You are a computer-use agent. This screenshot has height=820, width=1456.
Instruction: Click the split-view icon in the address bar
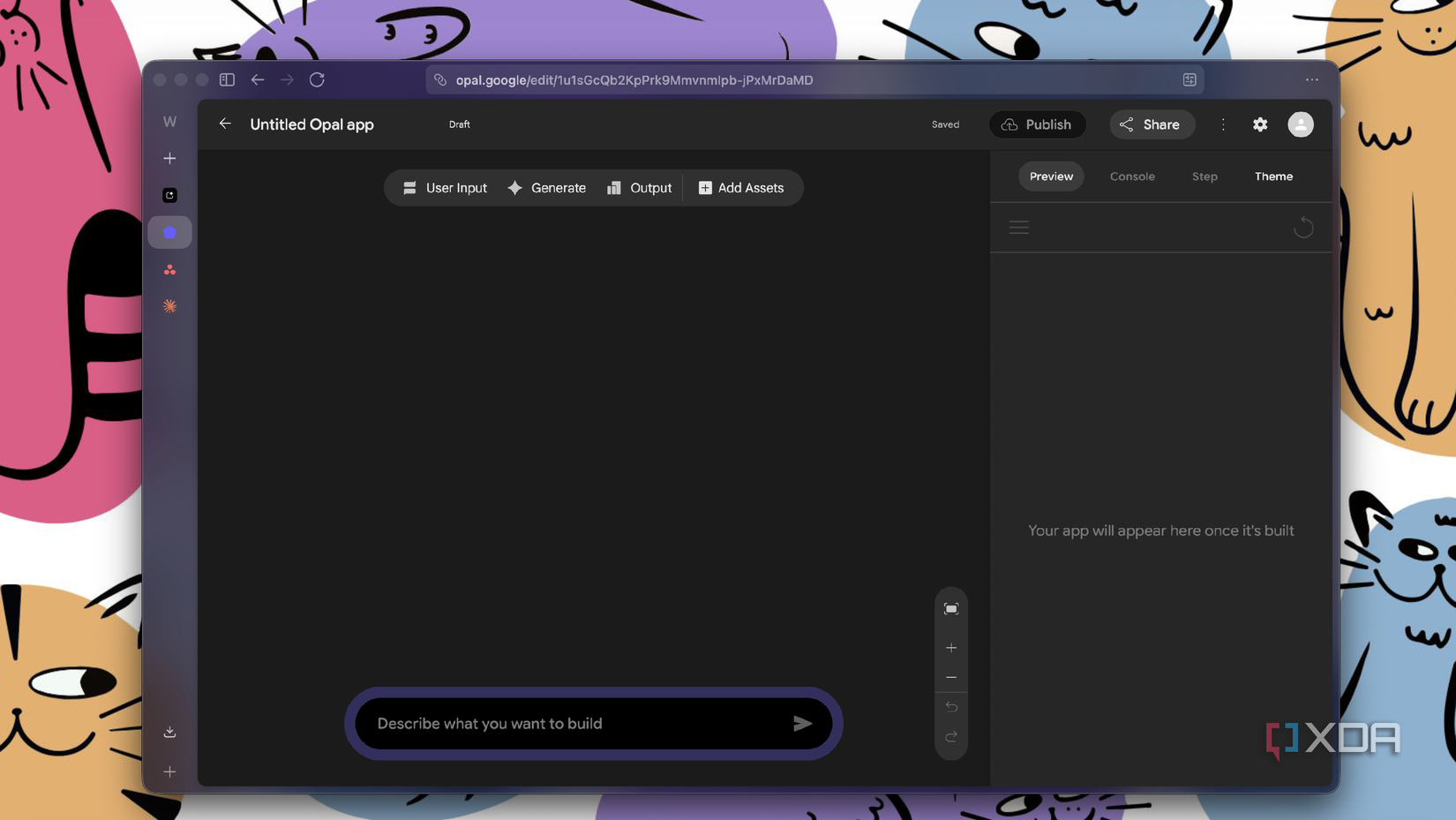pos(1190,79)
